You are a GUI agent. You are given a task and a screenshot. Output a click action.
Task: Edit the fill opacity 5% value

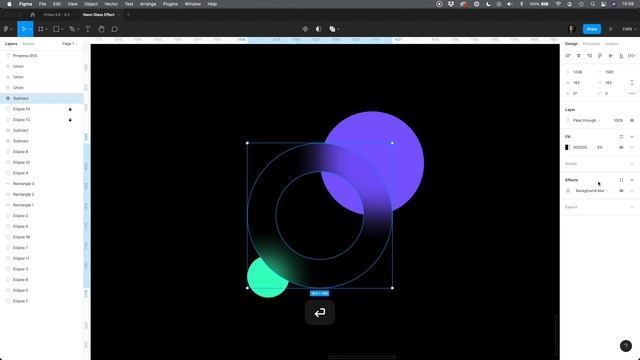pos(600,147)
